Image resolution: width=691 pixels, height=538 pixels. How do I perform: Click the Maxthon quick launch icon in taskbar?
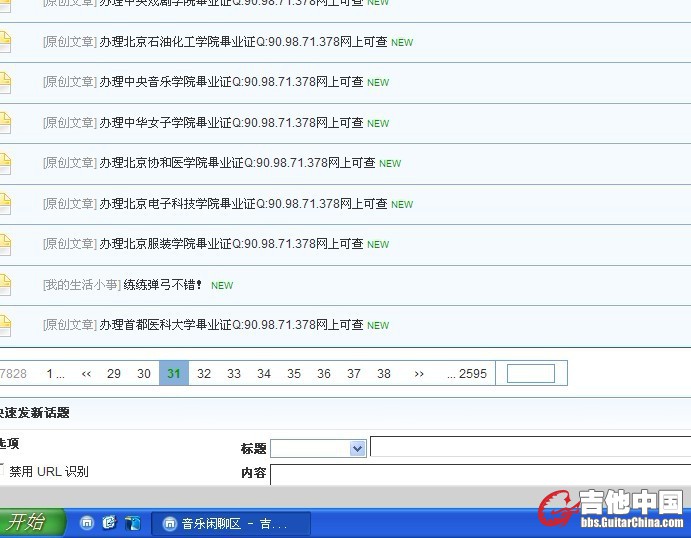(x=88, y=523)
